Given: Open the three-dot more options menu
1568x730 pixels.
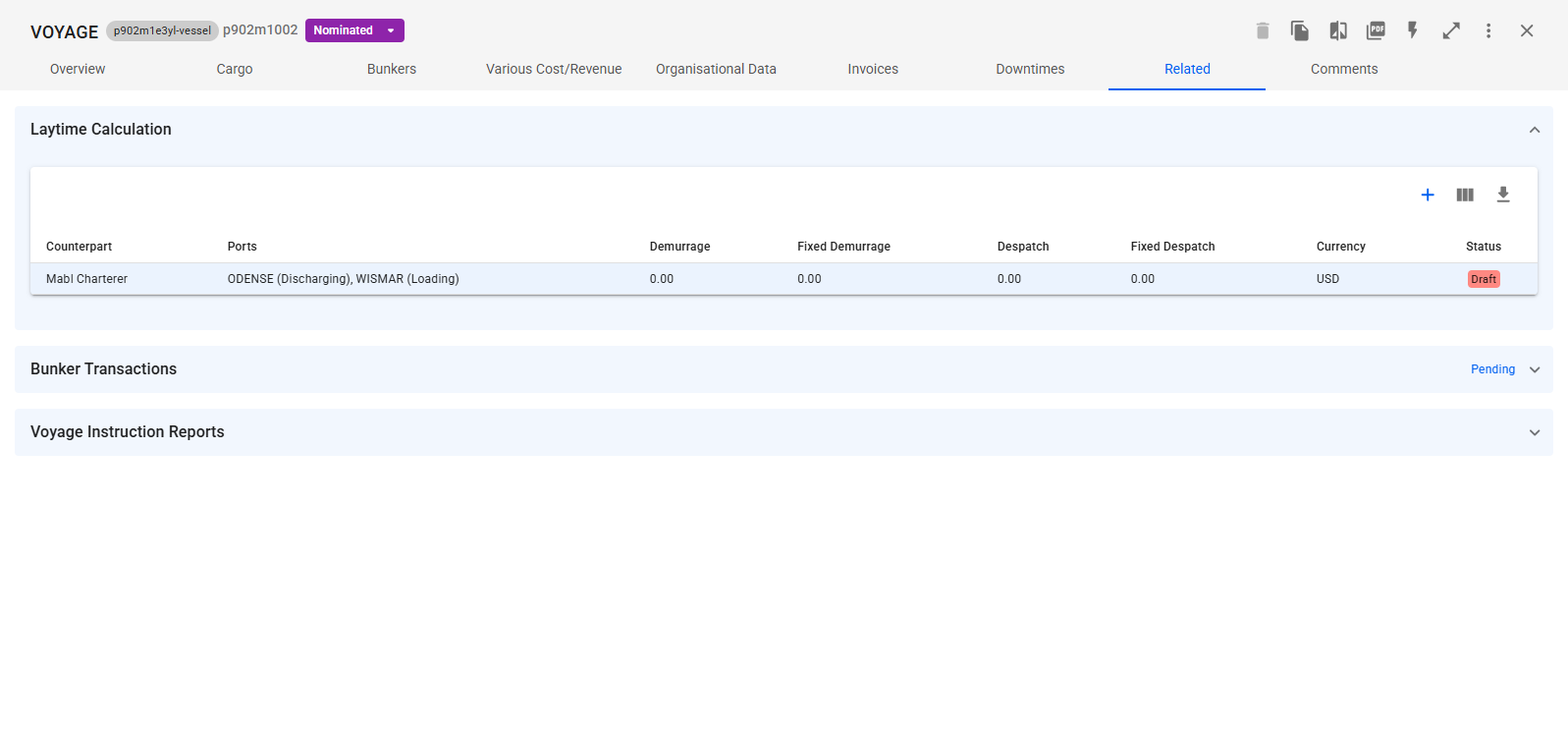Looking at the screenshot, I should (1488, 30).
